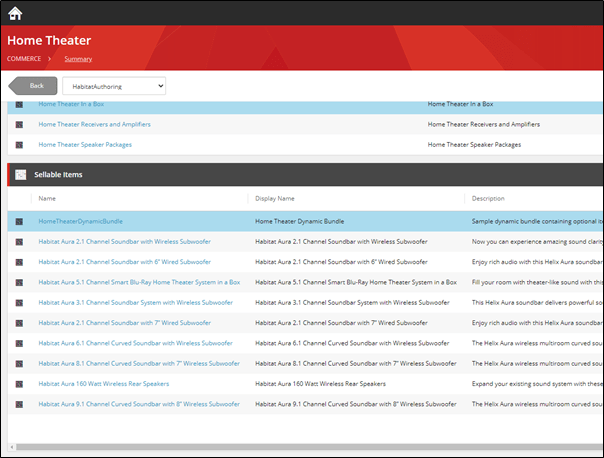Select description 'Now you can experience amazing sound'
Viewport: 604px width, 458px height.
(x=537, y=242)
